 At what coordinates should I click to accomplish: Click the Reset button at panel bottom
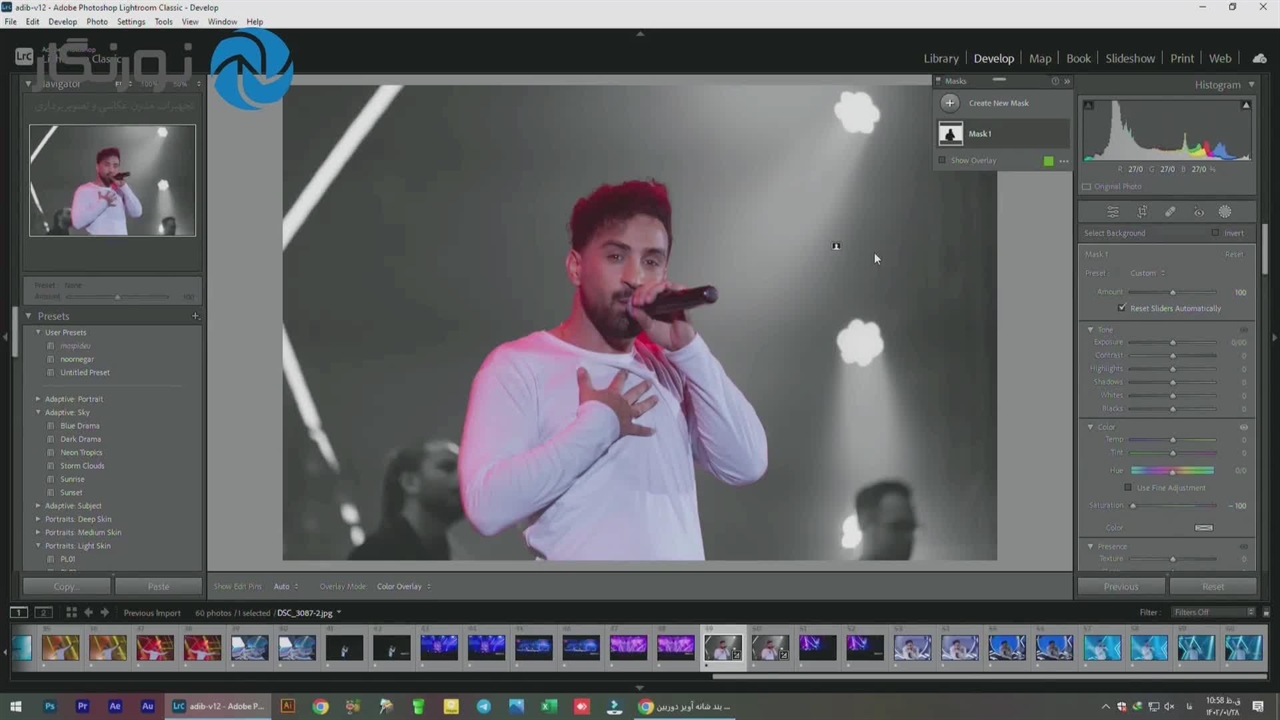pos(1213,587)
